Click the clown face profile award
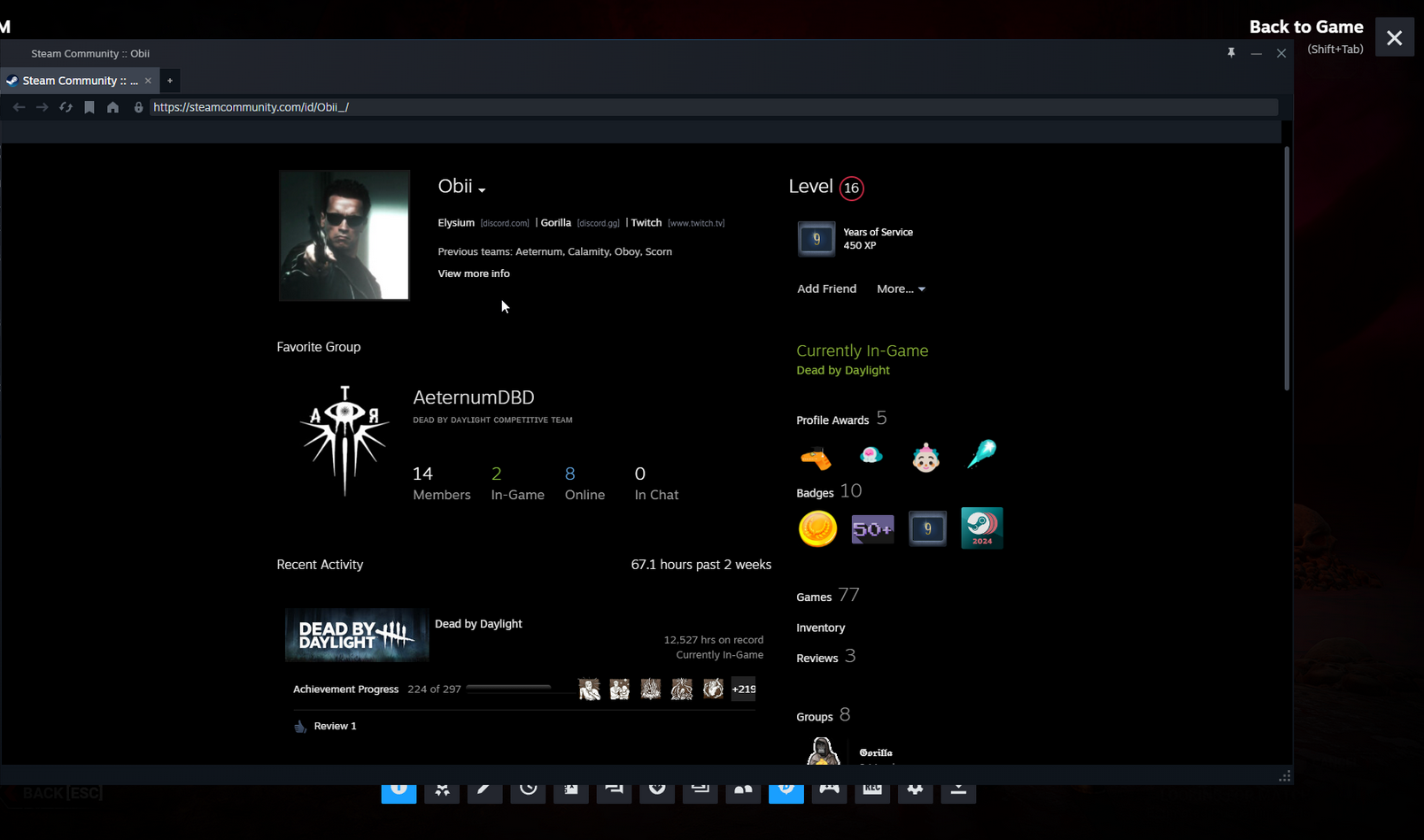Screen dimensions: 1424x840 [925, 458]
